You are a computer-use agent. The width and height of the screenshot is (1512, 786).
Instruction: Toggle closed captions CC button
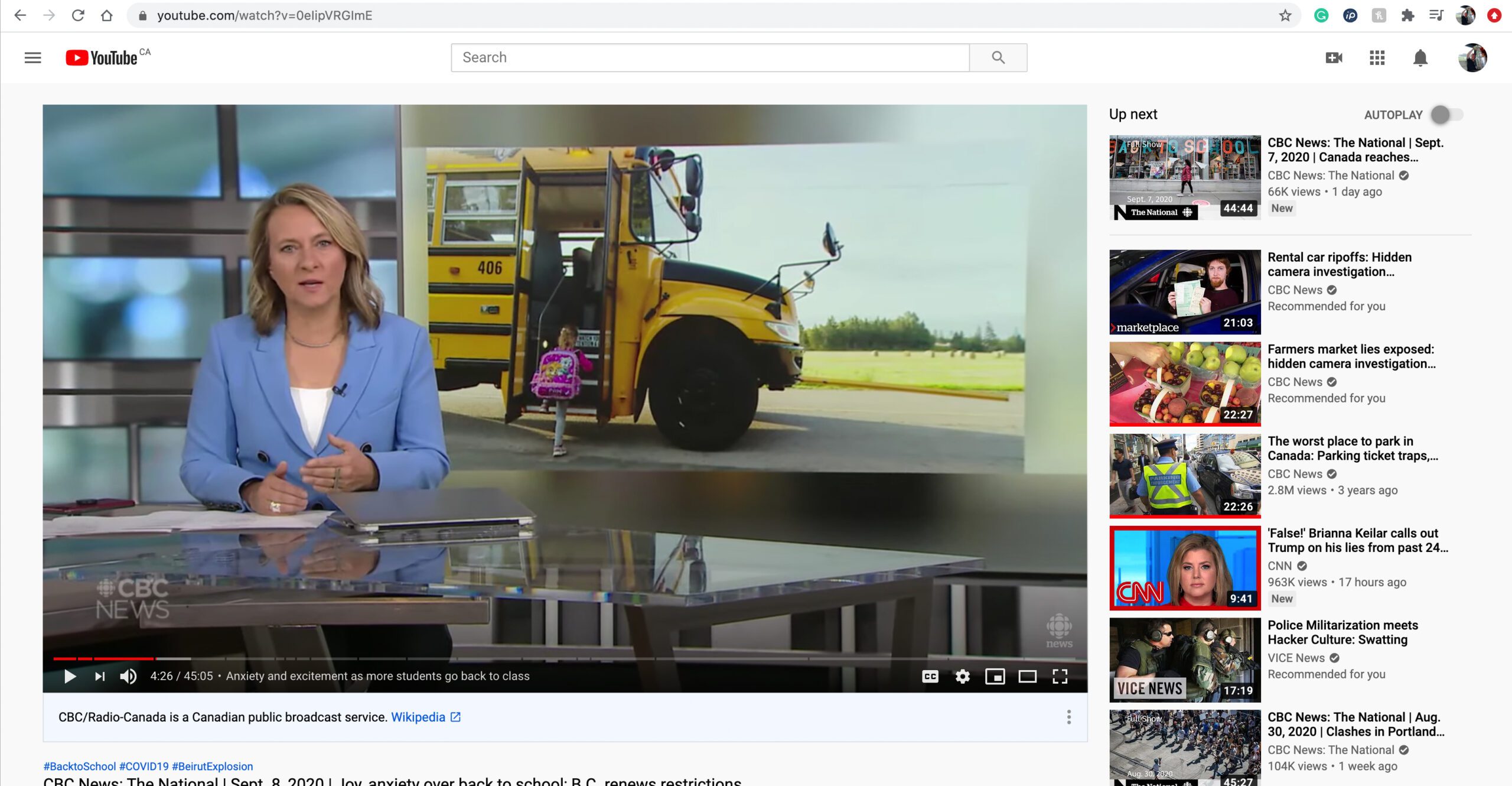930,676
